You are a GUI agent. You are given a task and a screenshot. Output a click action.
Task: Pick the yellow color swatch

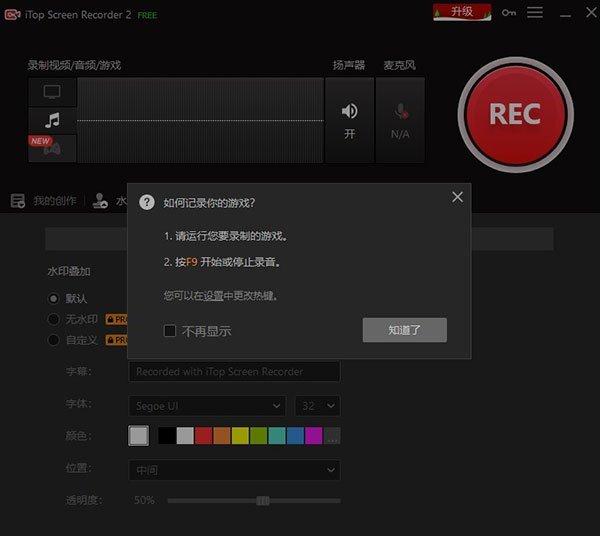click(240, 436)
